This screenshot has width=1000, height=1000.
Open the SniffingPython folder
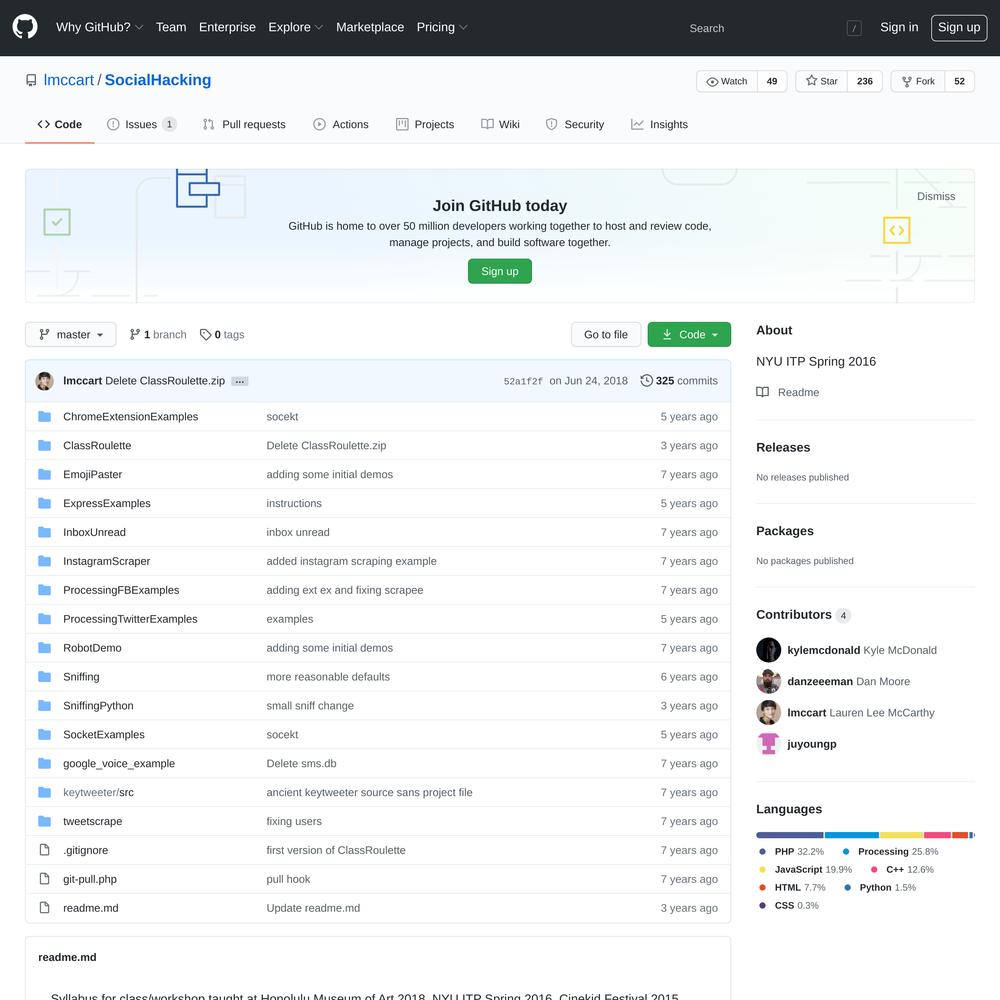pos(98,706)
